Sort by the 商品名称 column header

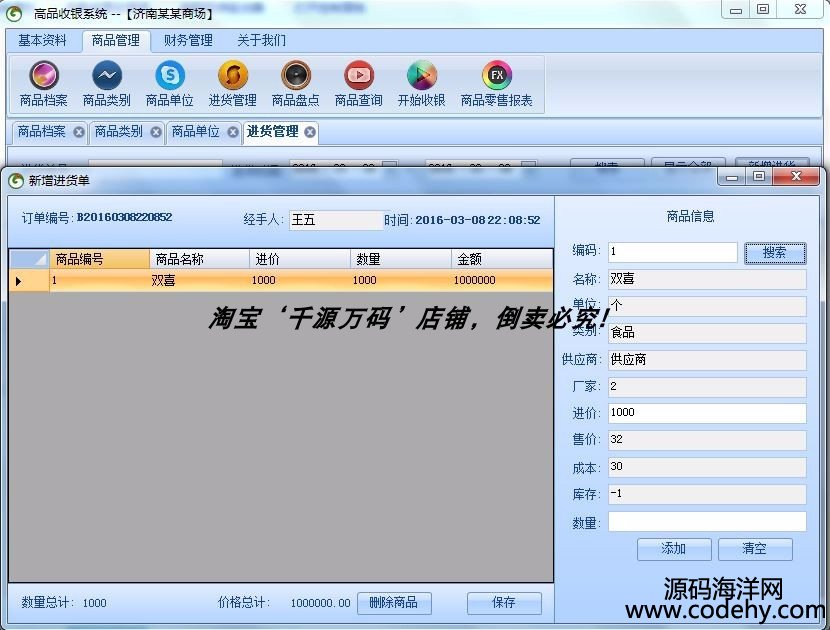pyautogui.click(x=198, y=259)
